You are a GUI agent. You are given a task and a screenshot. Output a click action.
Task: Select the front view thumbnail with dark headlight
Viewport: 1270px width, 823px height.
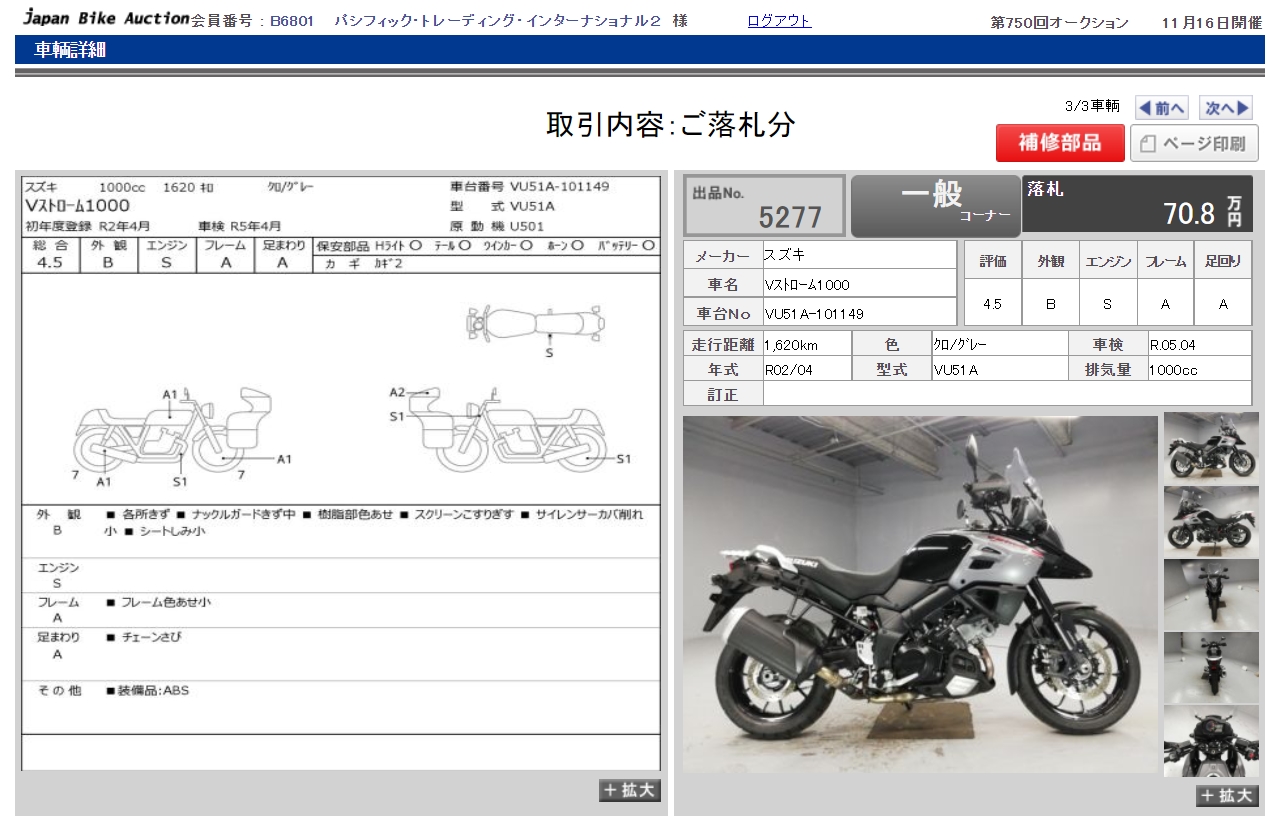(x=1211, y=594)
